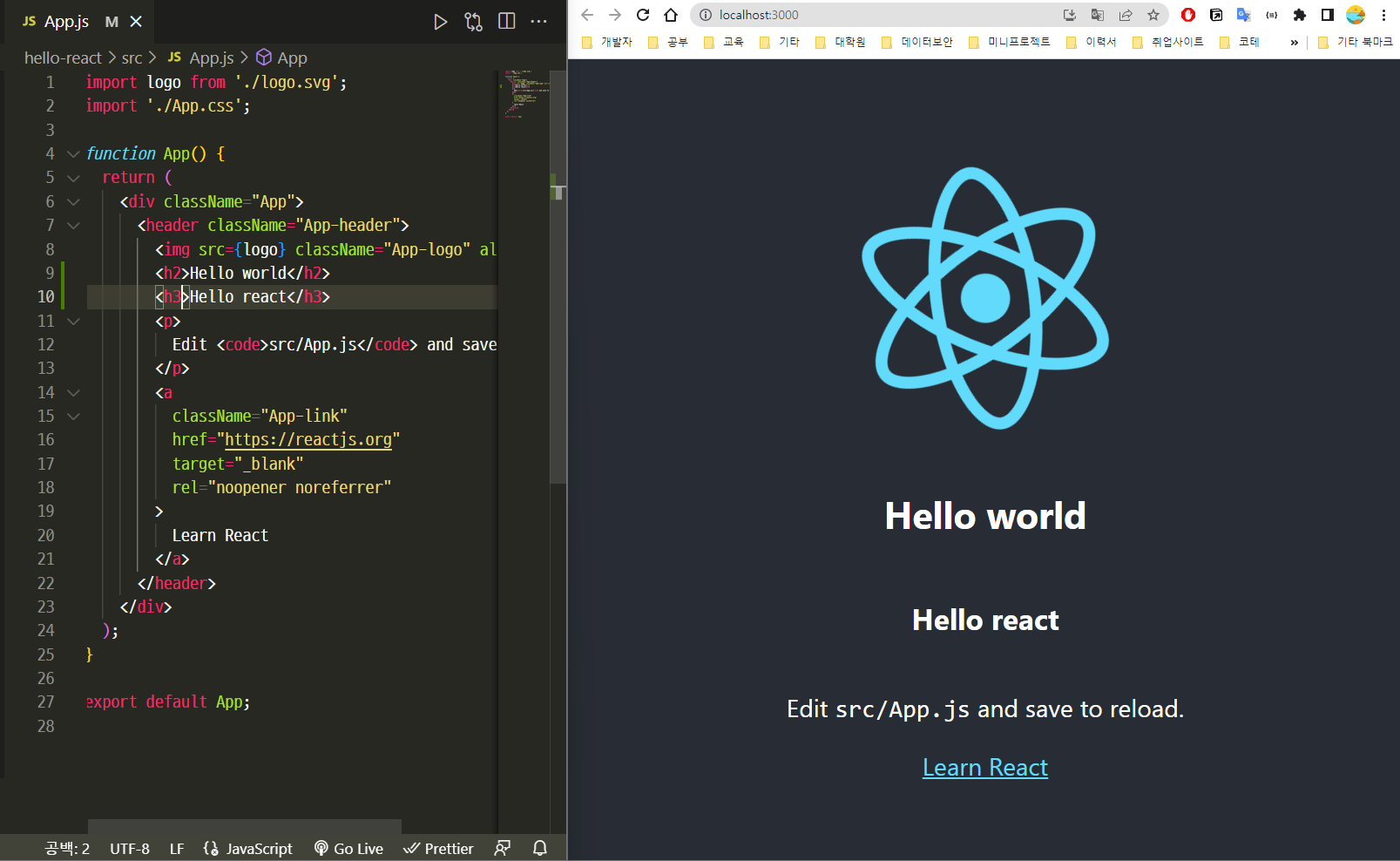Close the App.js editor tab
This screenshot has height=861, width=1400.
click(x=136, y=22)
